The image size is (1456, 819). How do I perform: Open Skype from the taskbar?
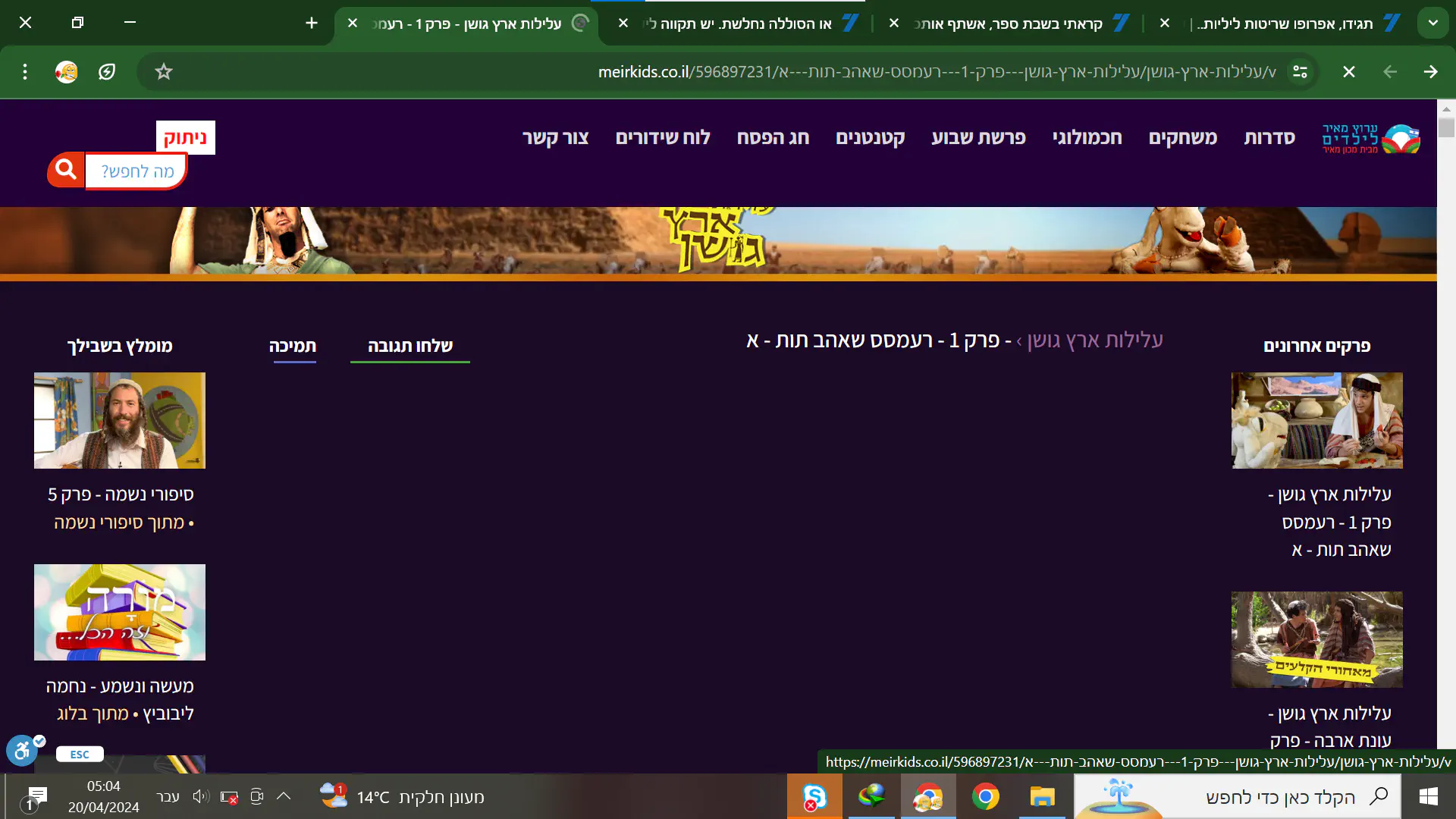click(x=814, y=797)
